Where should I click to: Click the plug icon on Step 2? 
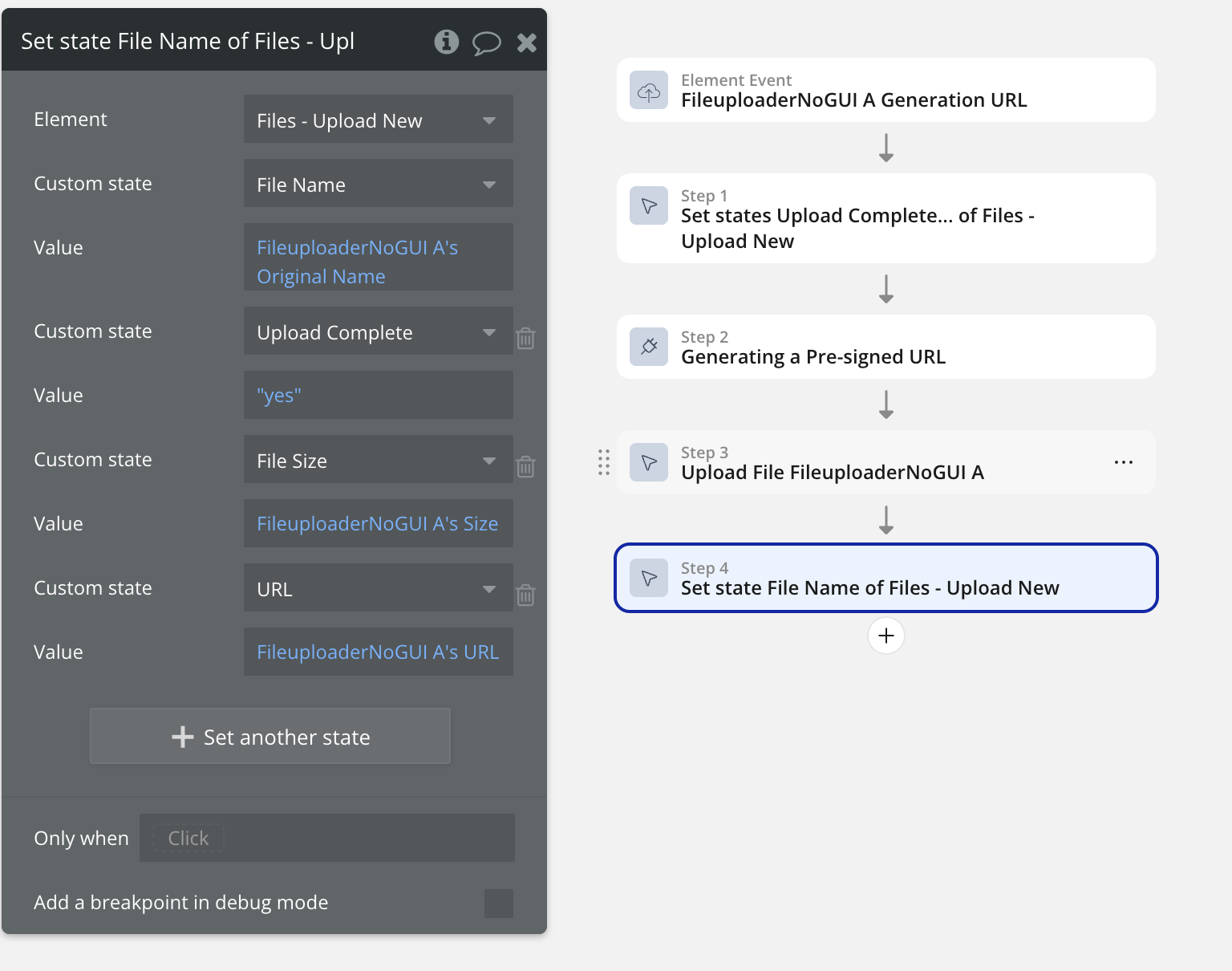click(649, 347)
